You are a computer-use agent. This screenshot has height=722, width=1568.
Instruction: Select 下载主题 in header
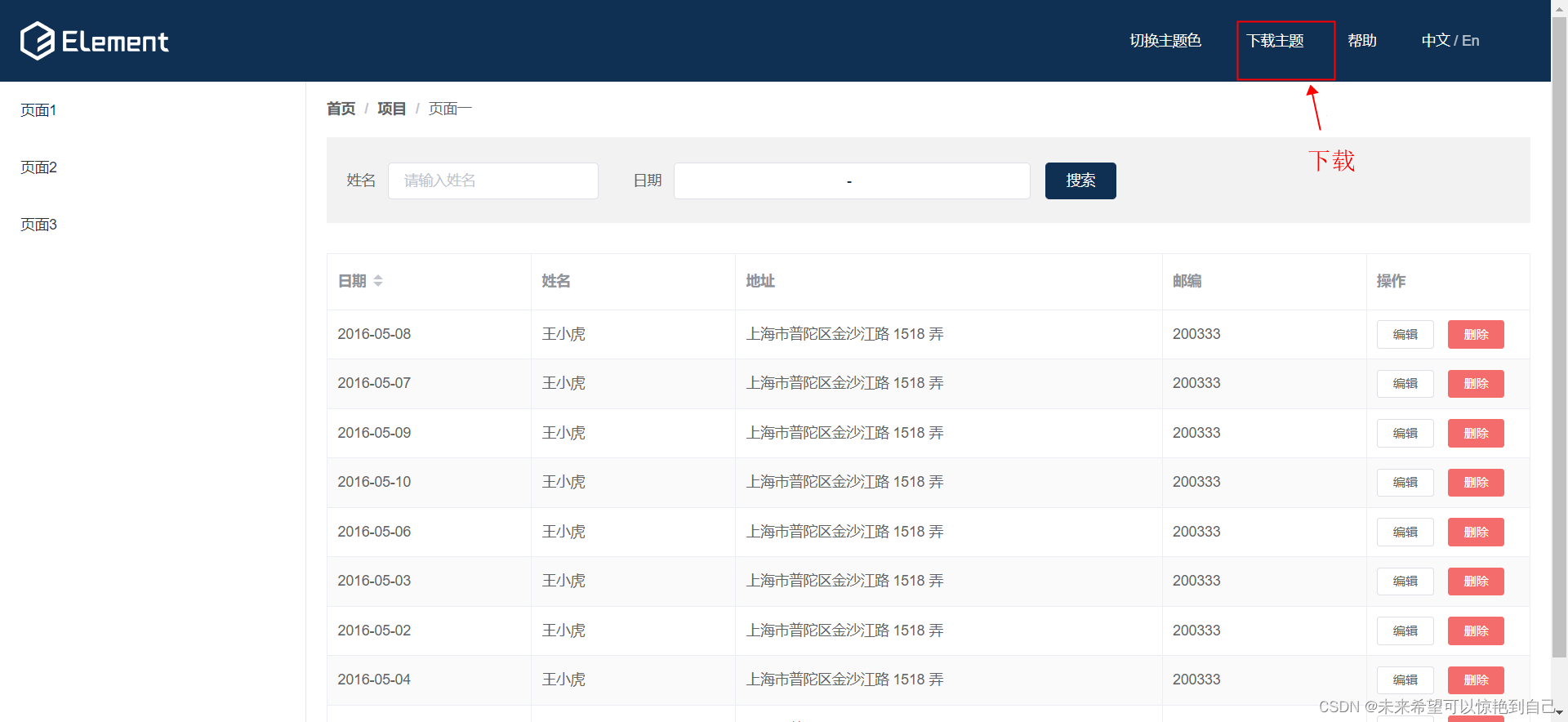click(1275, 41)
